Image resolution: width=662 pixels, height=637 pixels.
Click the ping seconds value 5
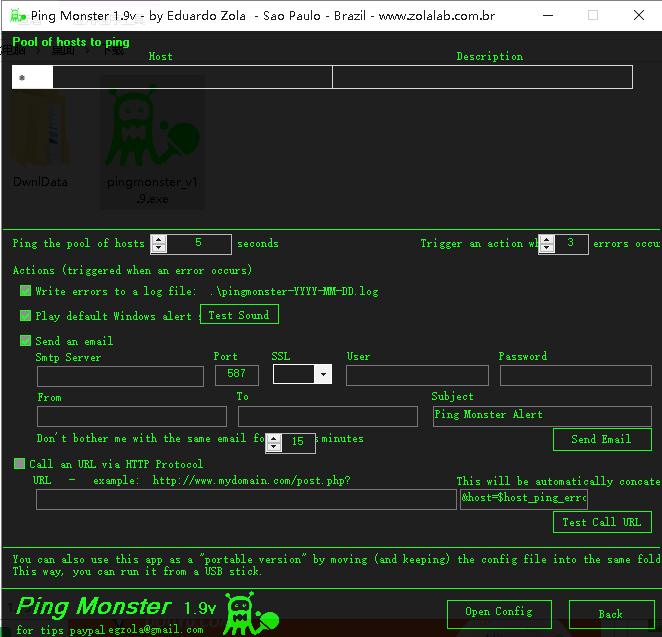coord(198,244)
